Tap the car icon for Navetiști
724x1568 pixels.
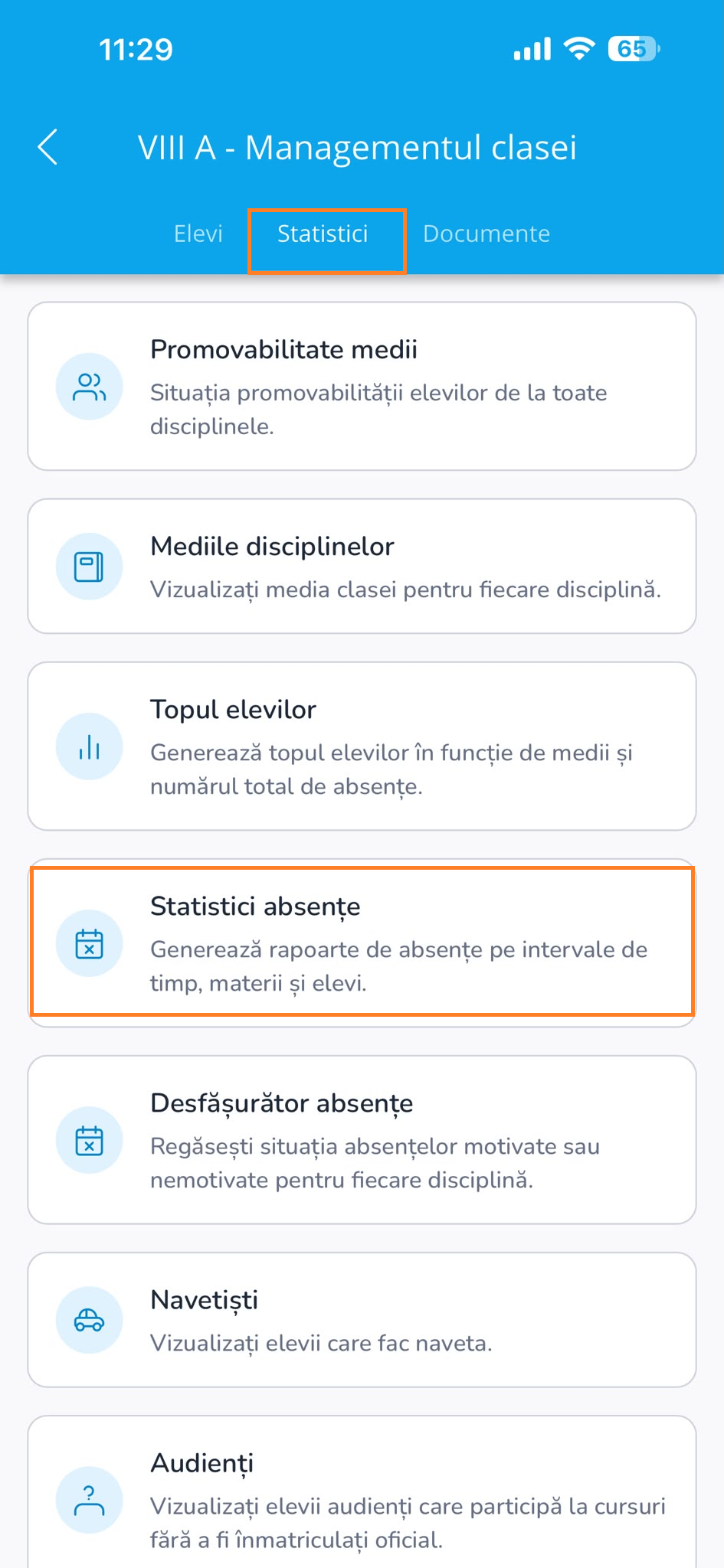tap(90, 1320)
